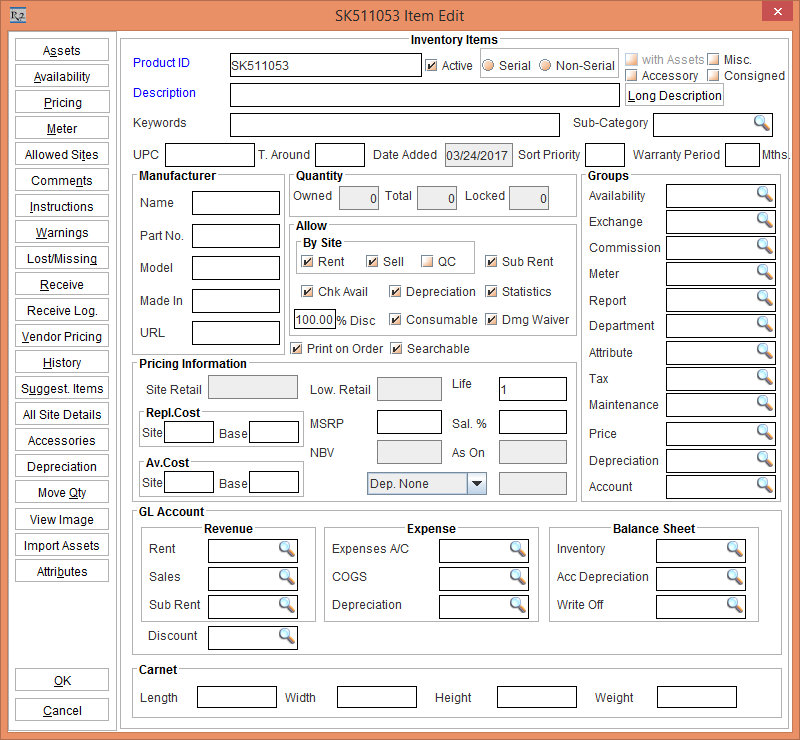Open Exchange group lookup magnifier
The height and width of the screenshot is (740, 800).
(x=765, y=220)
